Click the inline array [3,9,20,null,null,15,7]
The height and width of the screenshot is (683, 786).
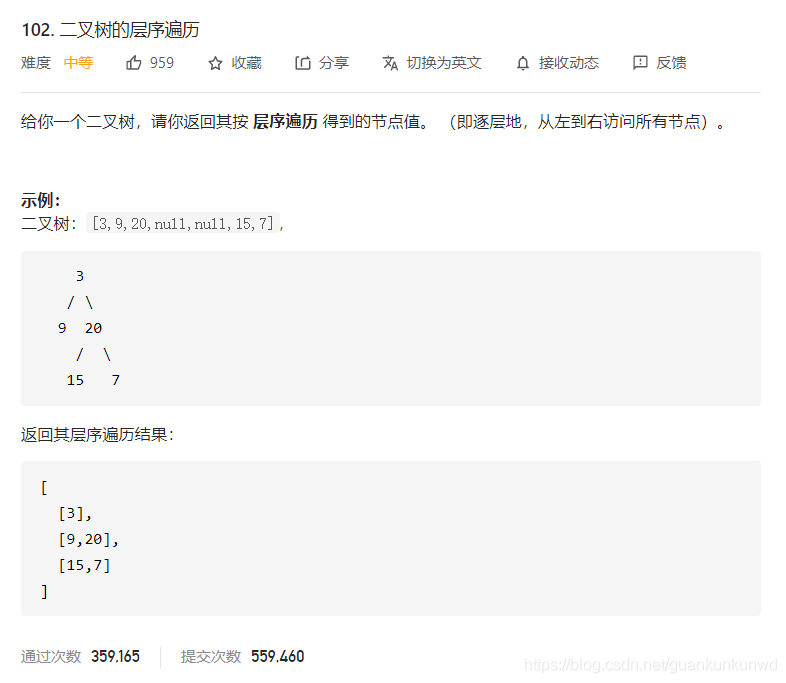183,223
